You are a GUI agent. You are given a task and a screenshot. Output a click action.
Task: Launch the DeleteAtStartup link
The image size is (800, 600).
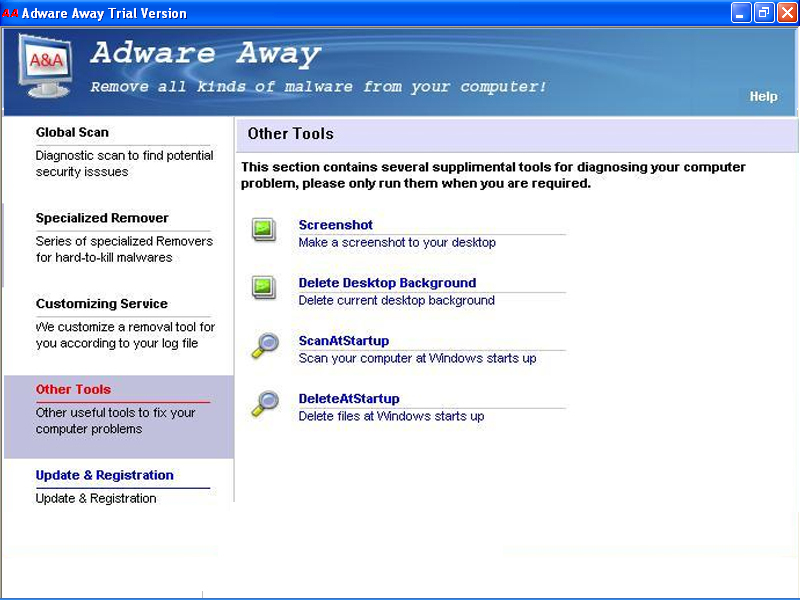[x=348, y=398]
